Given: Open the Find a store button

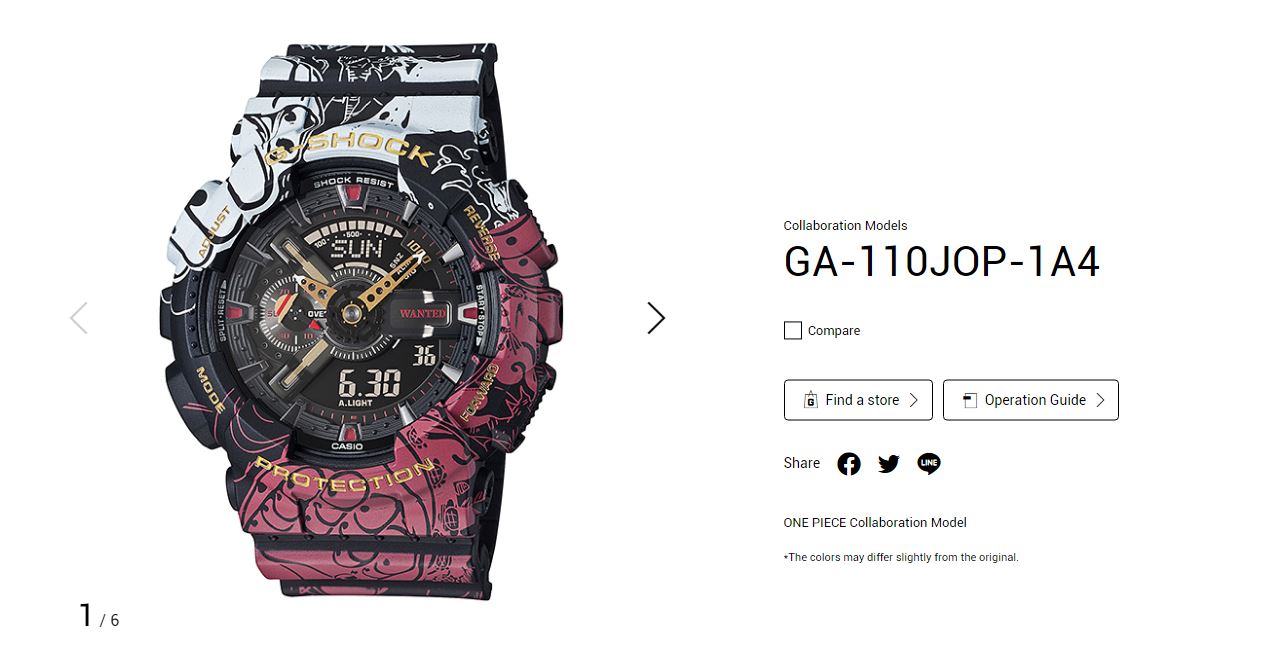Looking at the screenshot, I should point(858,400).
